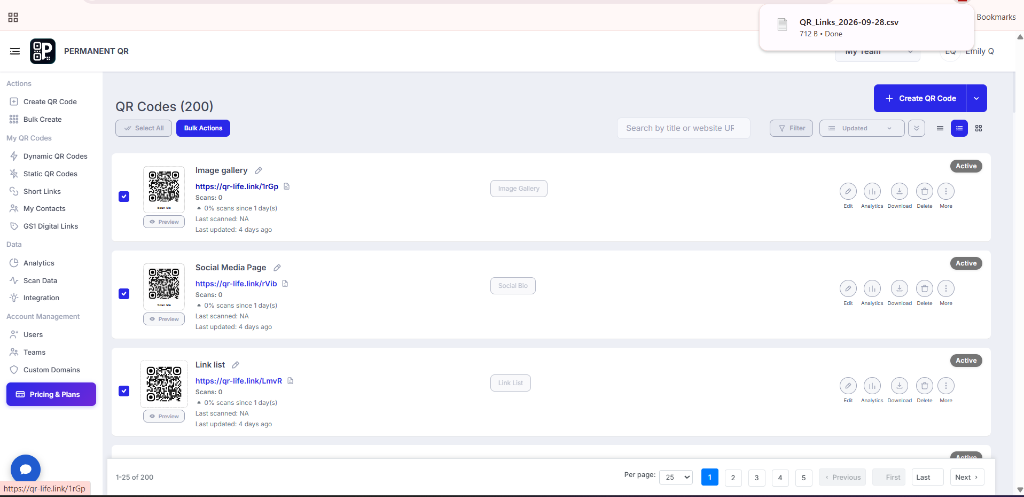This screenshot has width=1024, height=497.
Task: Open the My Team dropdown
Action: pyautogui.click(x=877, y=52)
